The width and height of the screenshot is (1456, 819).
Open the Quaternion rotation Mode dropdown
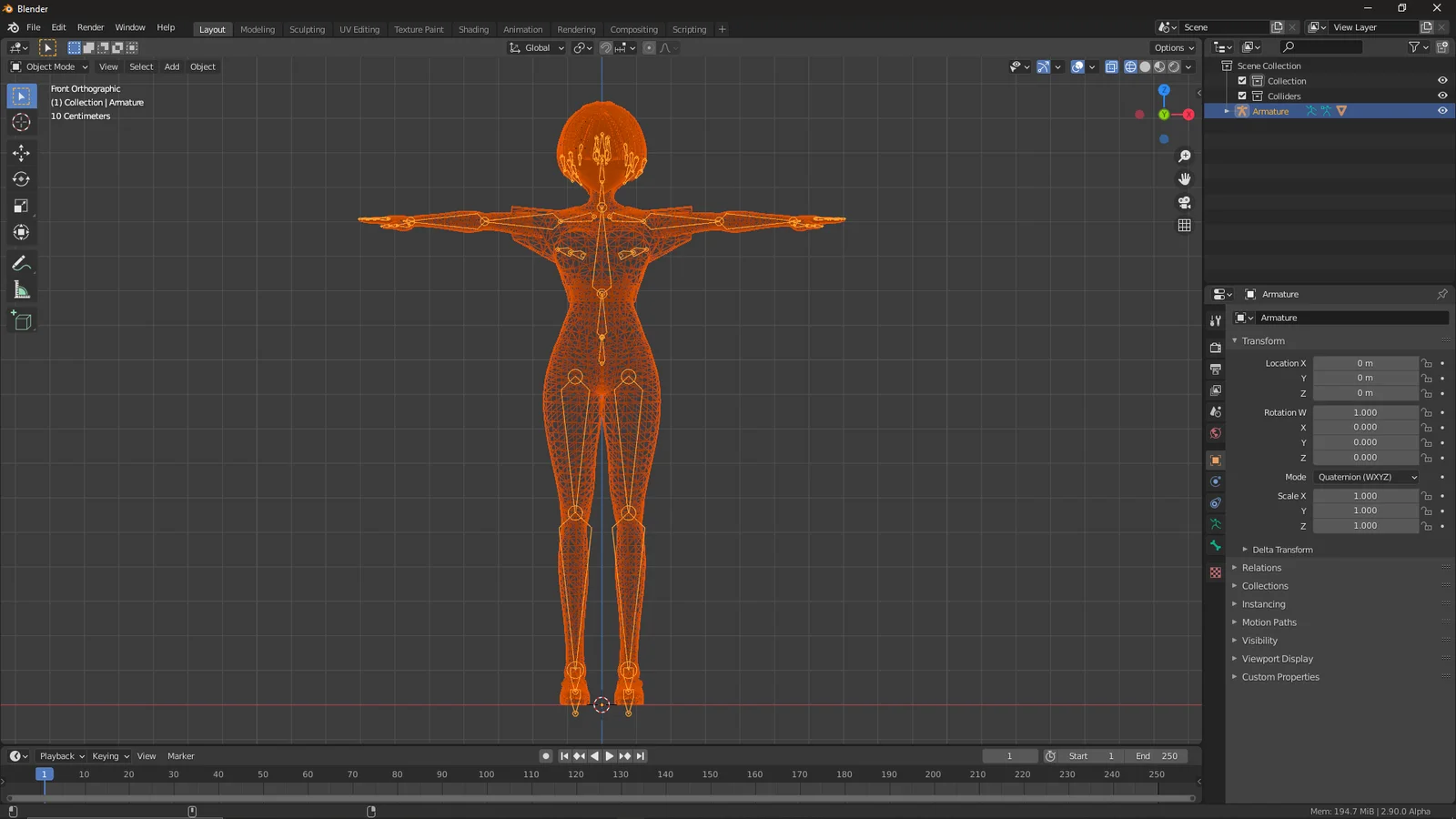point(1365,477)
